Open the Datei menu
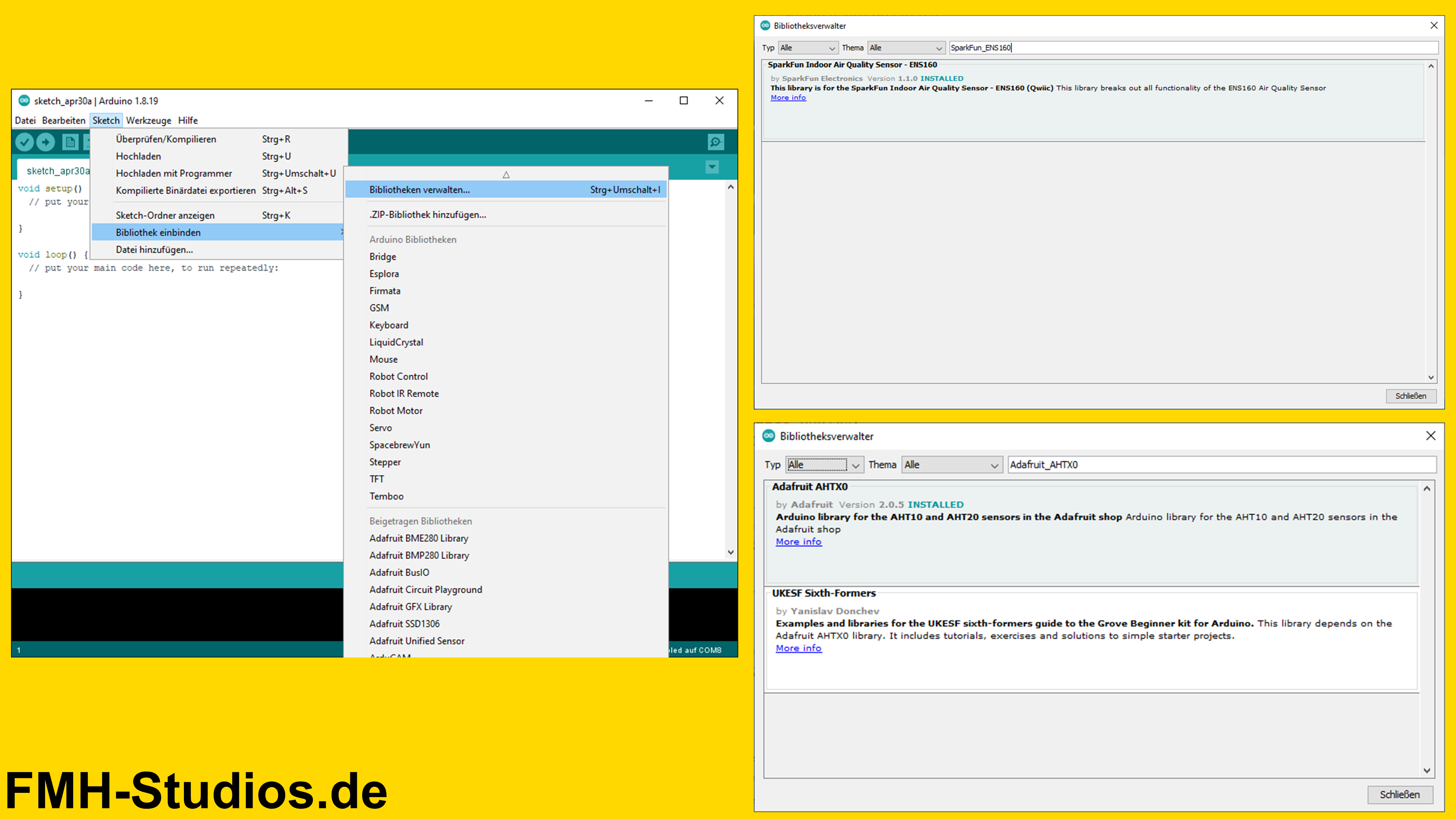The height and width of the screenshot is (819, 1456). pos(25,121)
